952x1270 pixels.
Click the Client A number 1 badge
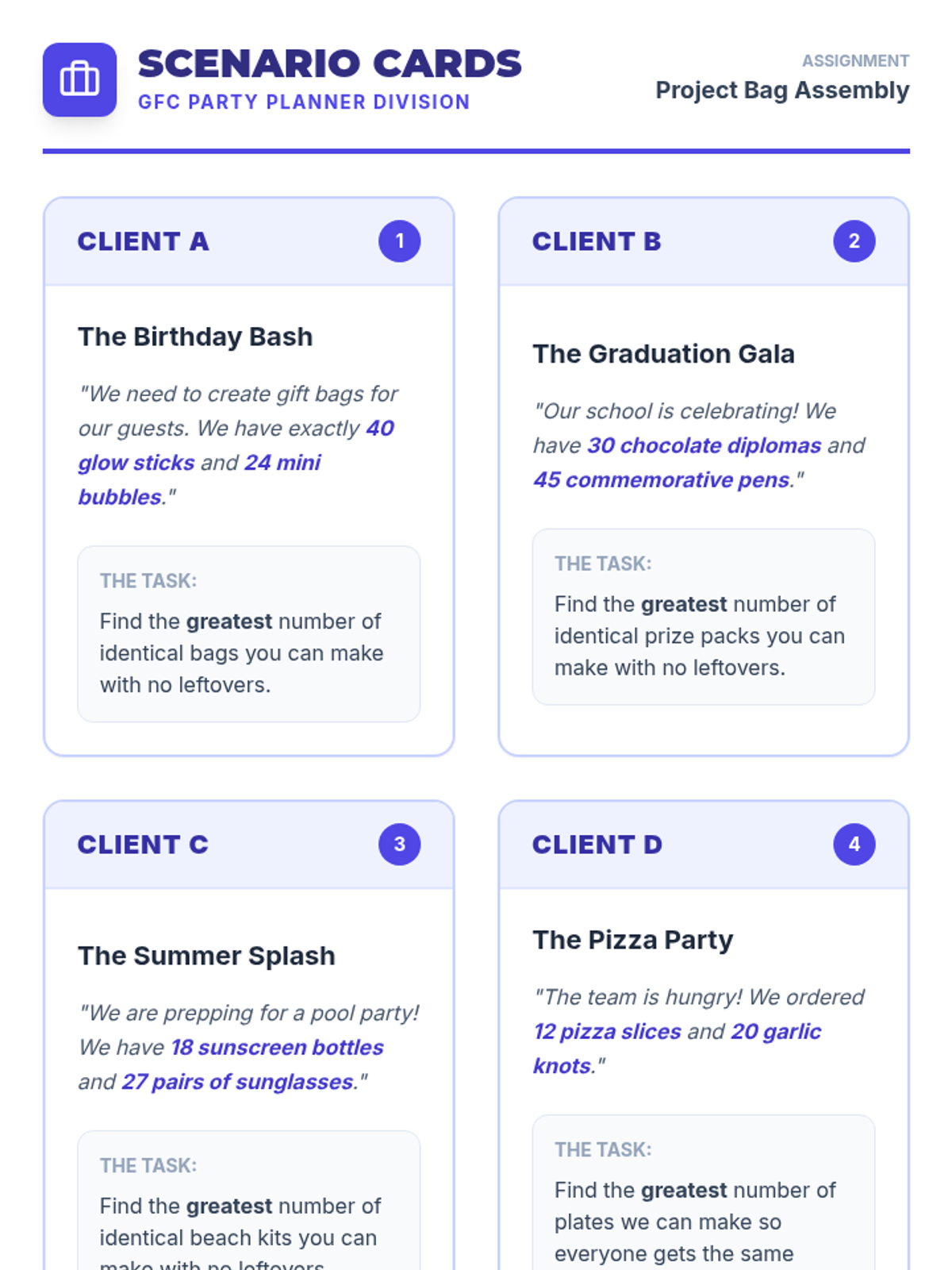pos(399,241)
